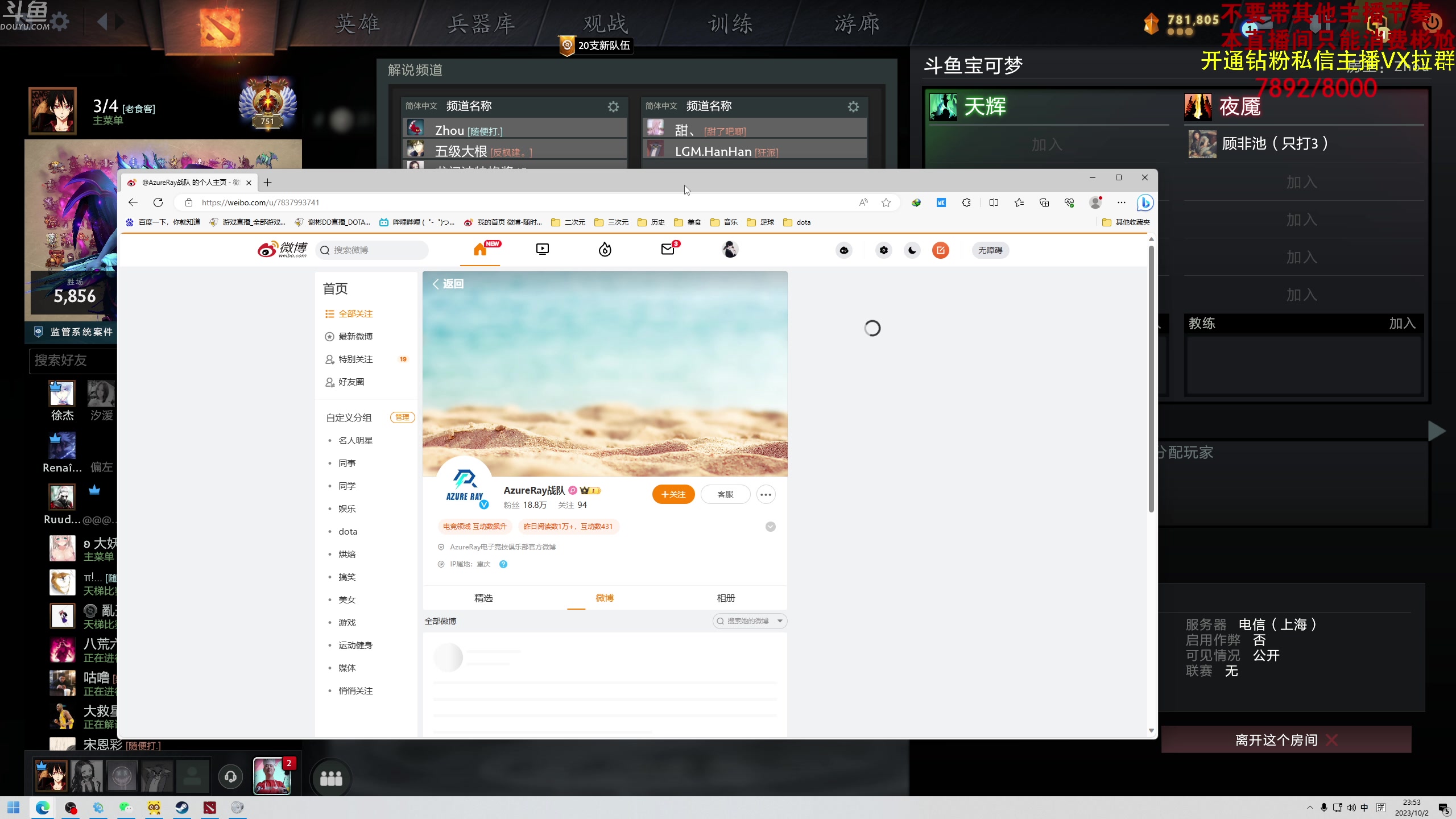
Task: Click the Weibo logo
Action: coord(282,250)
